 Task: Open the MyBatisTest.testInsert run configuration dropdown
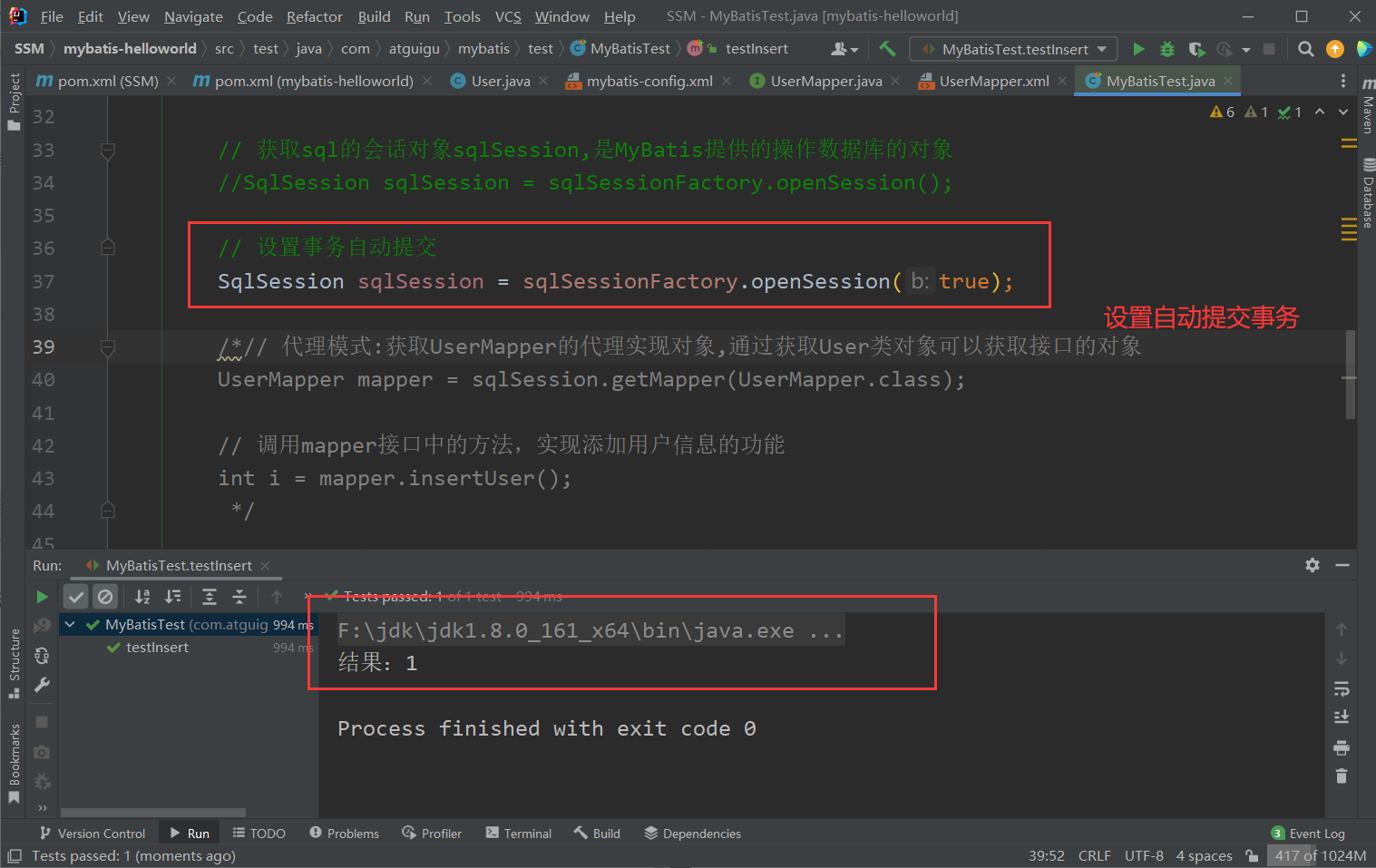click(1014, 49)
